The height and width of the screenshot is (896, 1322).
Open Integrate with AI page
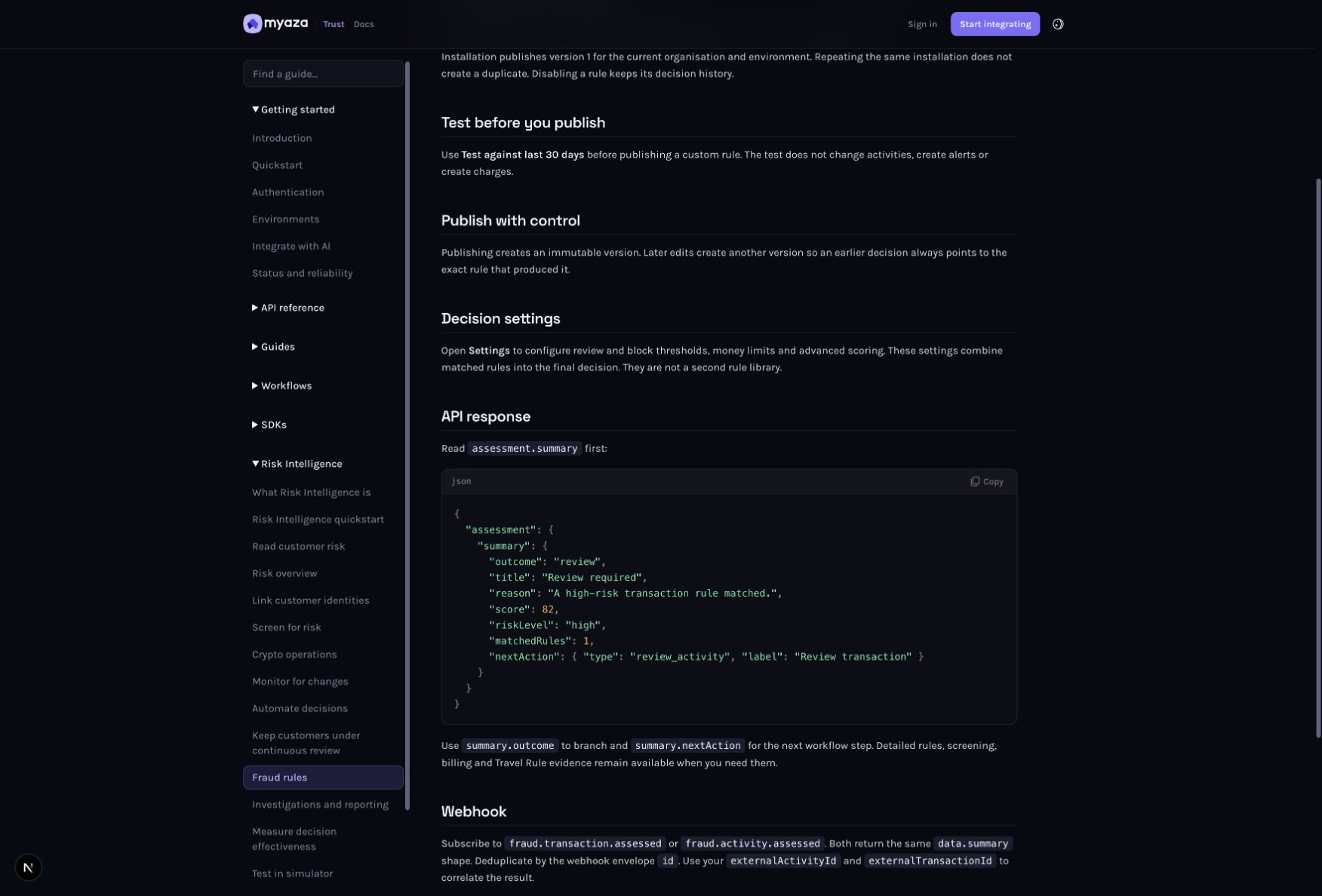[x=291, y=247]
